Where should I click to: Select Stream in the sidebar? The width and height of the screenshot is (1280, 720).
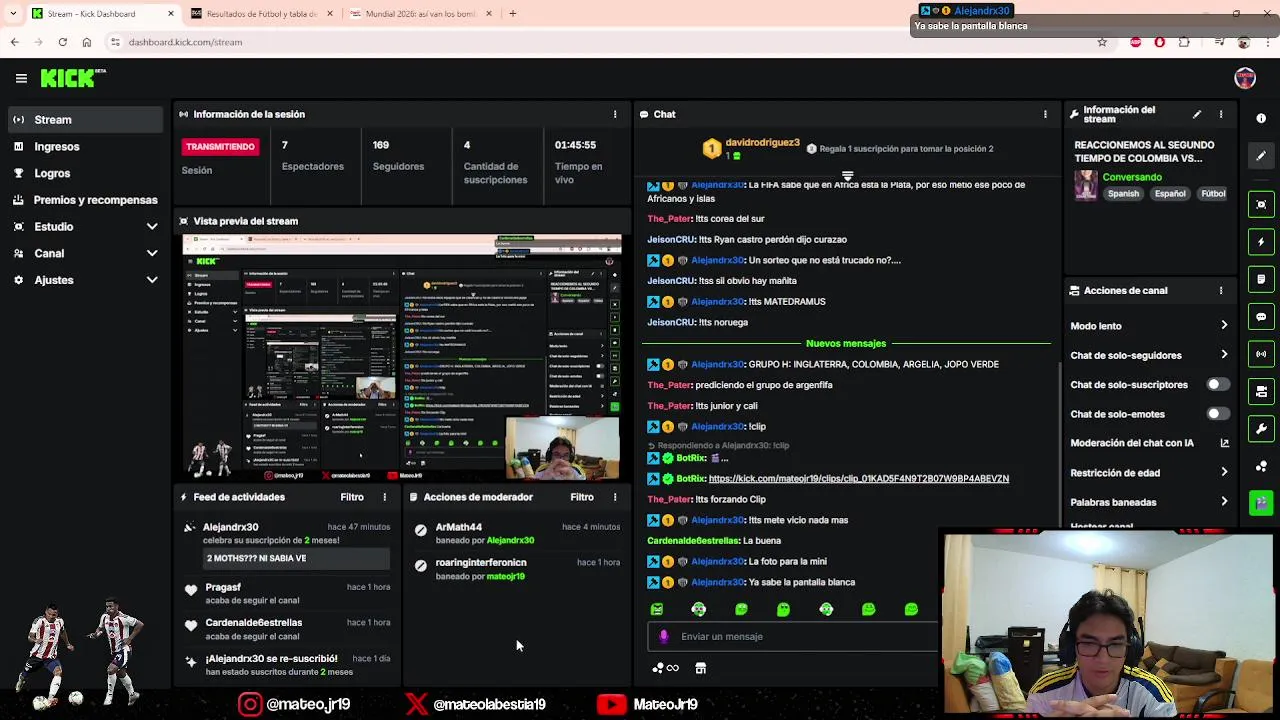click(x=85, y=120)
